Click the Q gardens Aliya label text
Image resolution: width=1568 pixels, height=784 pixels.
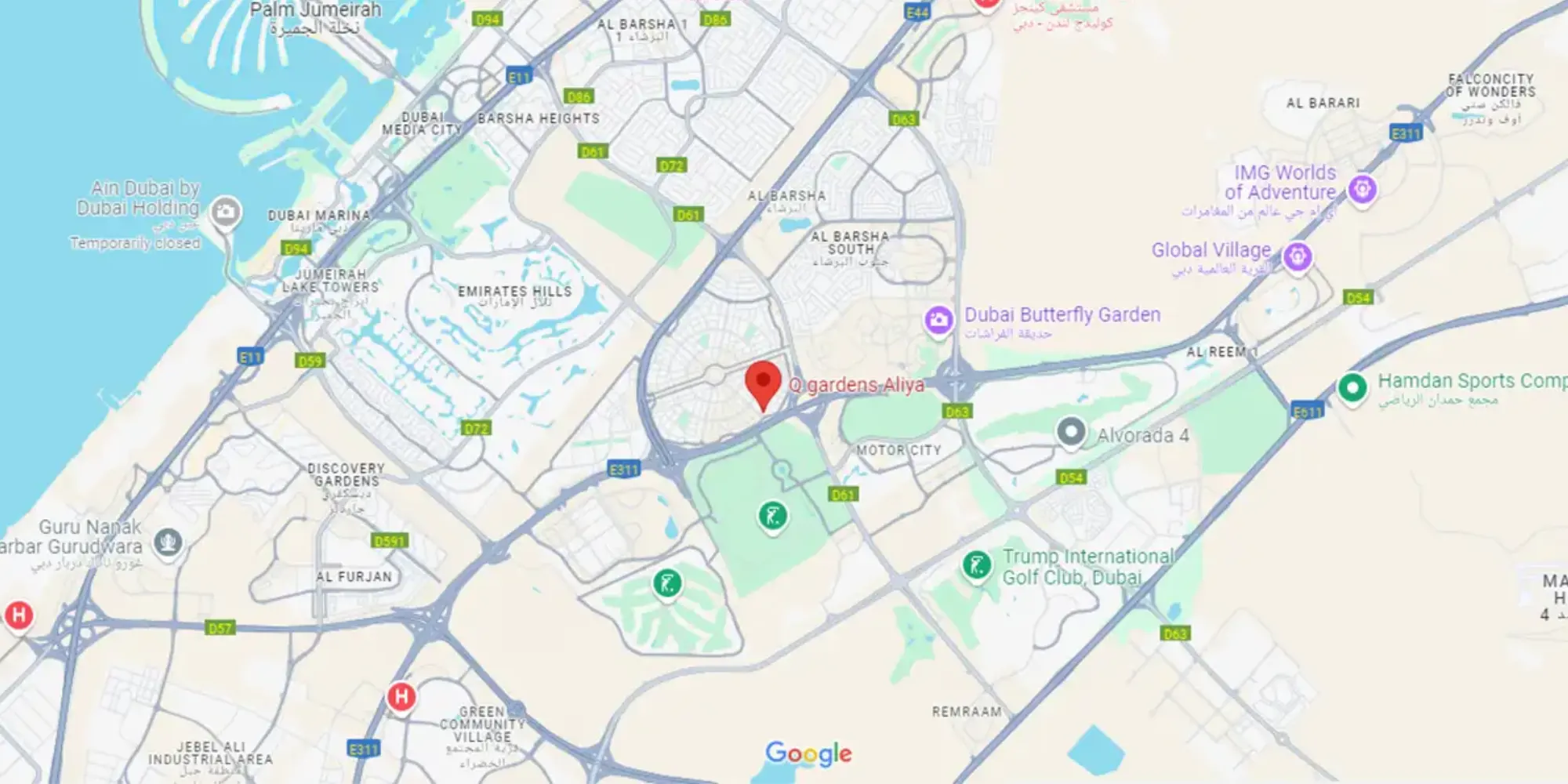856,385
